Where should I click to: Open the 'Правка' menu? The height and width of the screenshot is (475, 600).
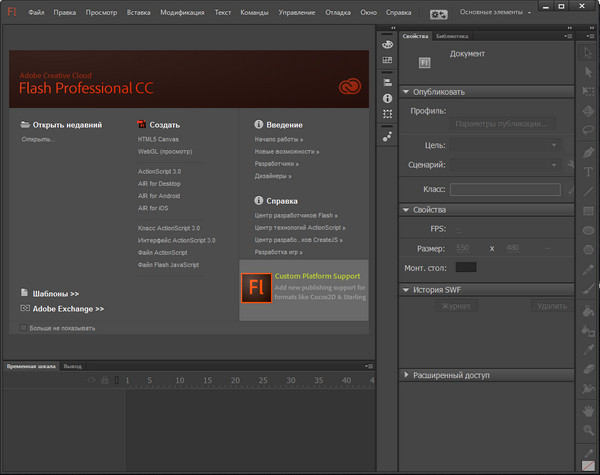pos(65,13)
